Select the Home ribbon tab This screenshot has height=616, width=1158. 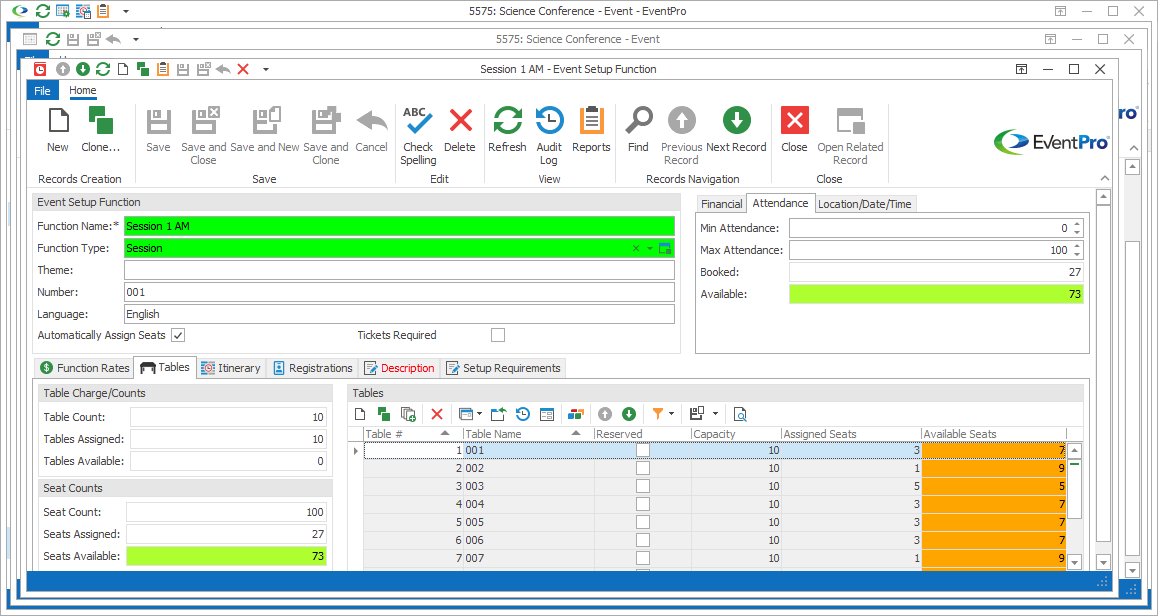click(x=83, y=91)
